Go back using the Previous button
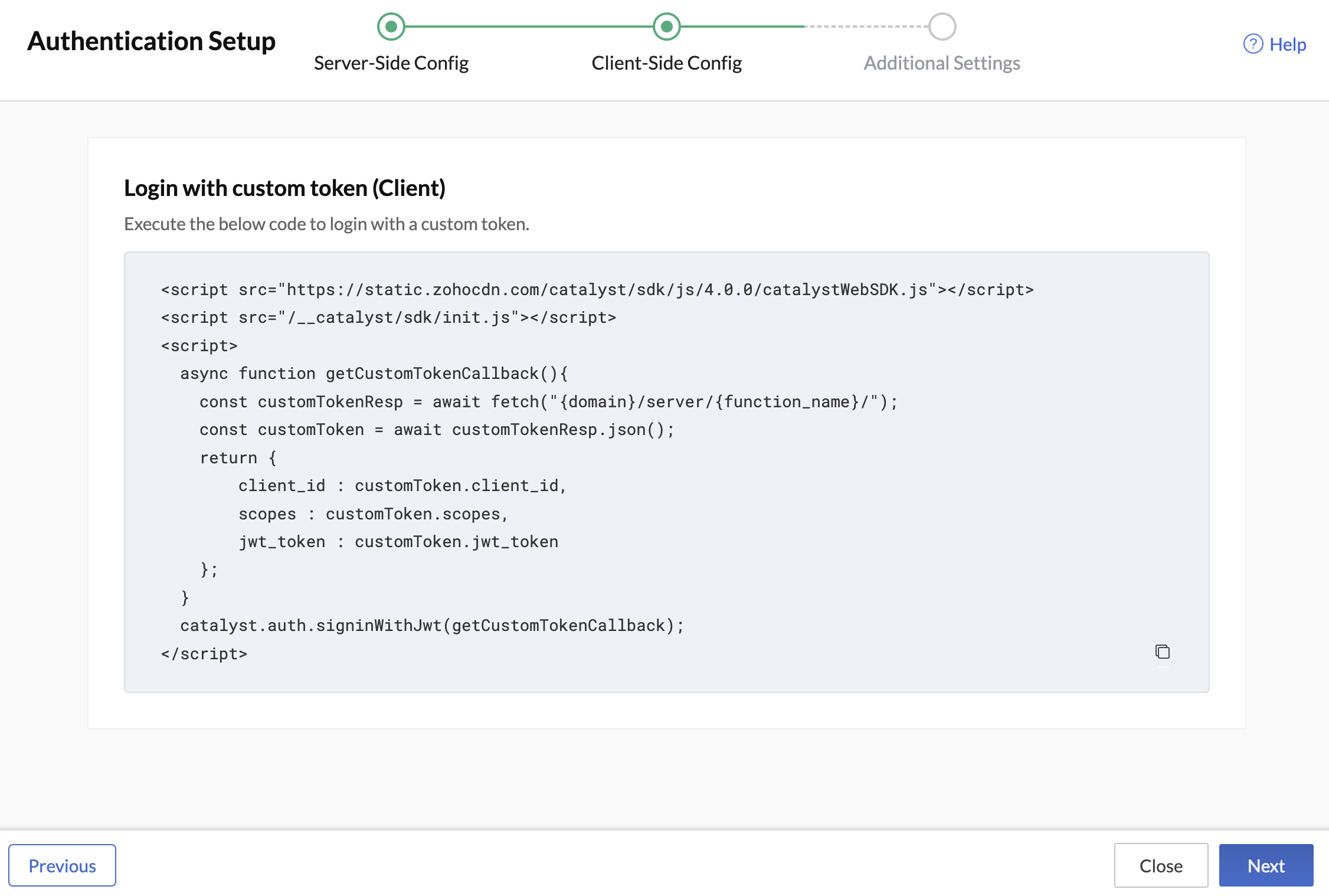 63,865
